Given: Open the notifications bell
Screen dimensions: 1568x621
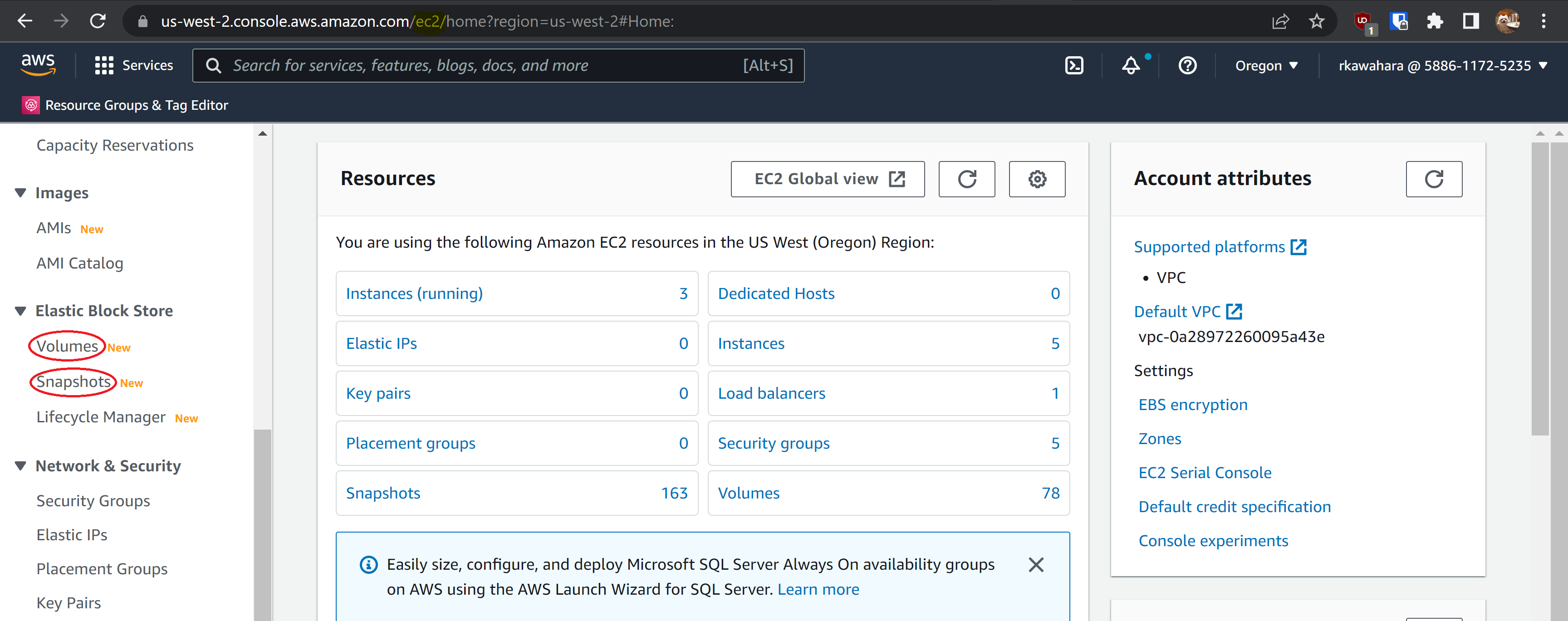Looking at the screenshot, I should click(1130, 65).
